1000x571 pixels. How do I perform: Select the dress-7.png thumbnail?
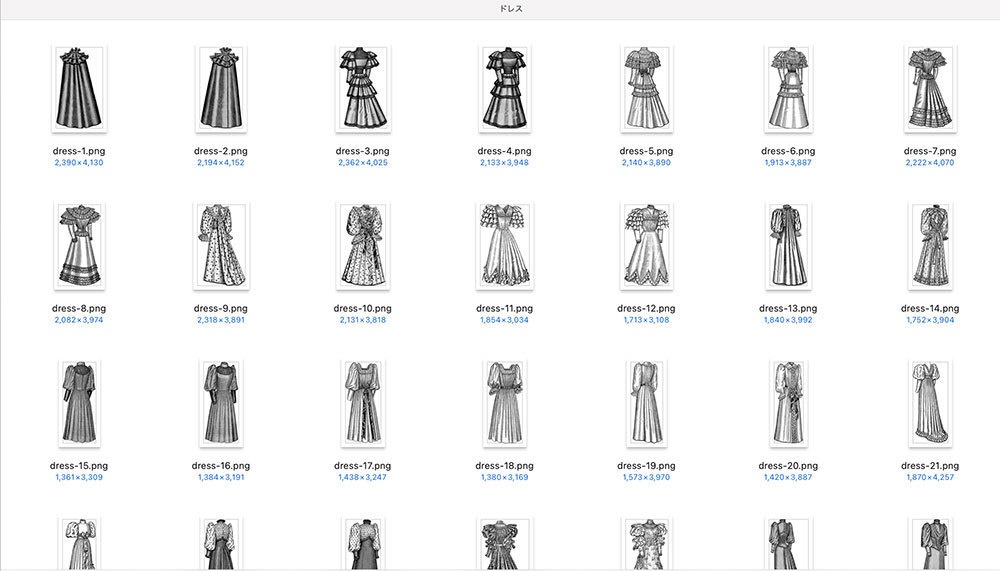(930, 89)
